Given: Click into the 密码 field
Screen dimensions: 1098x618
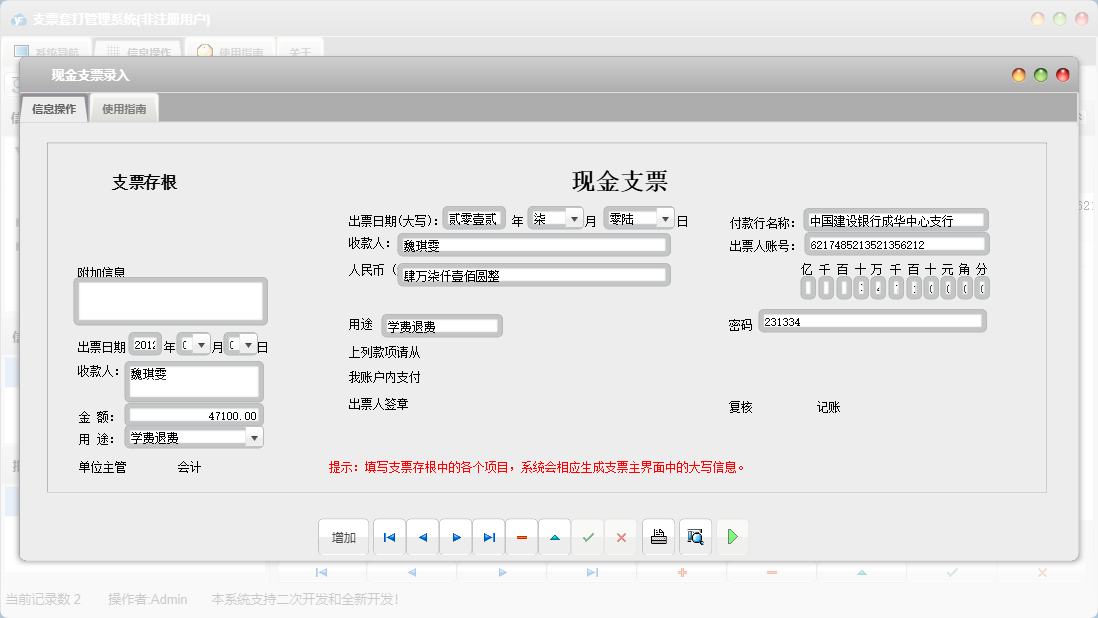Looking at the screenshot, I should [x=870, y=322].
